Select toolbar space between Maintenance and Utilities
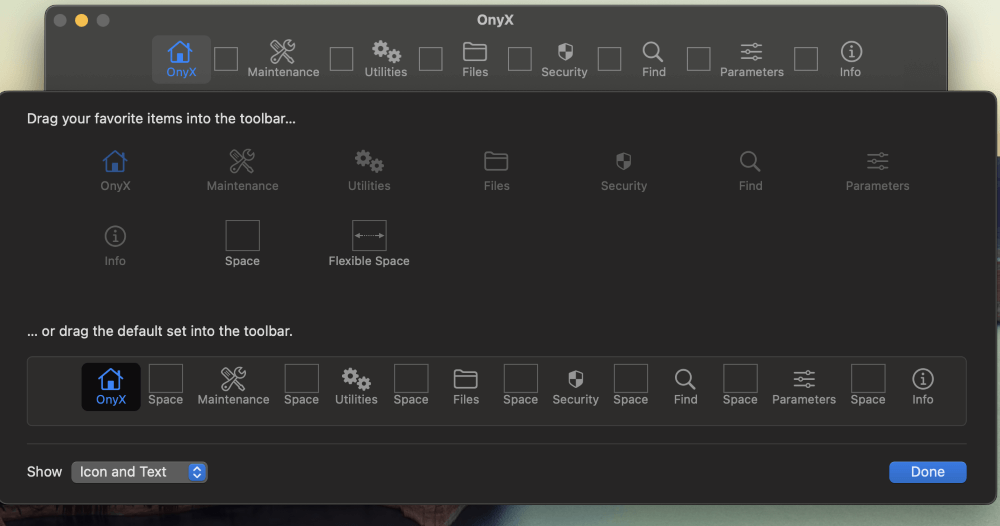Image resolution: width=1000 pixels, height=526 pixels. 341,59
